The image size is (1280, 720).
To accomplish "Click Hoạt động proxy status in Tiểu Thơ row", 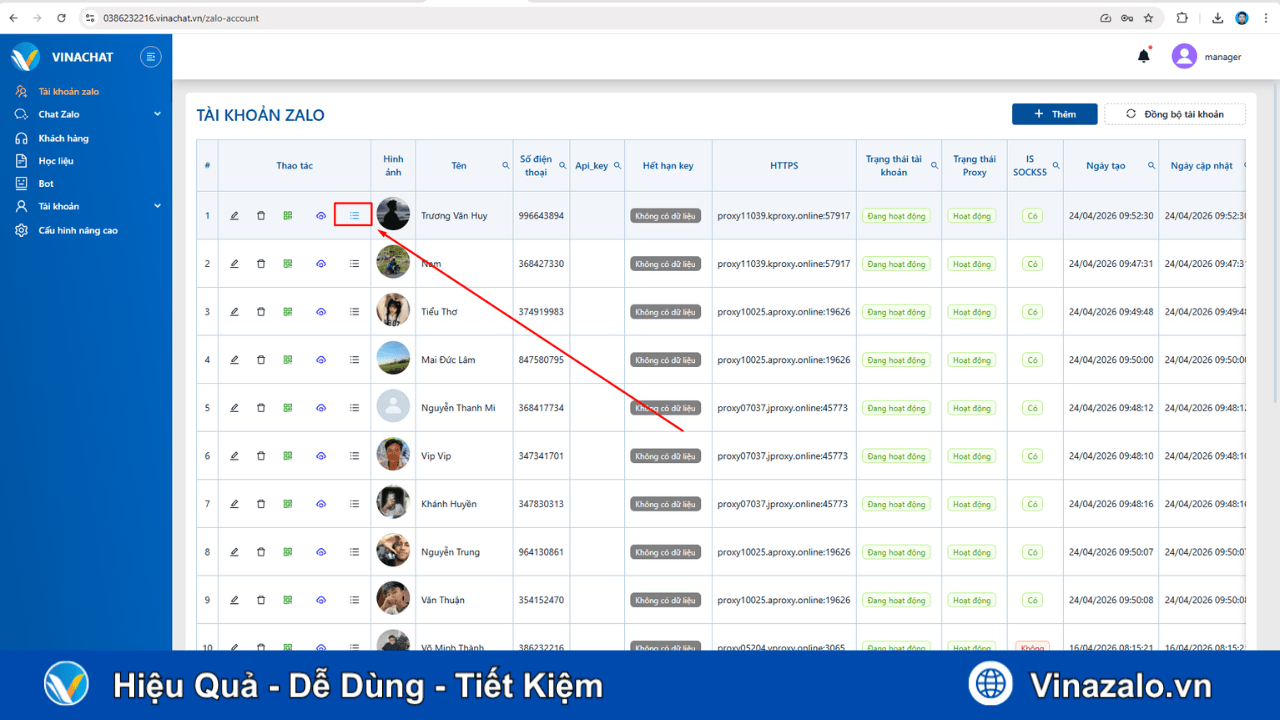I will pyautogui.click(x=972, y=312).
